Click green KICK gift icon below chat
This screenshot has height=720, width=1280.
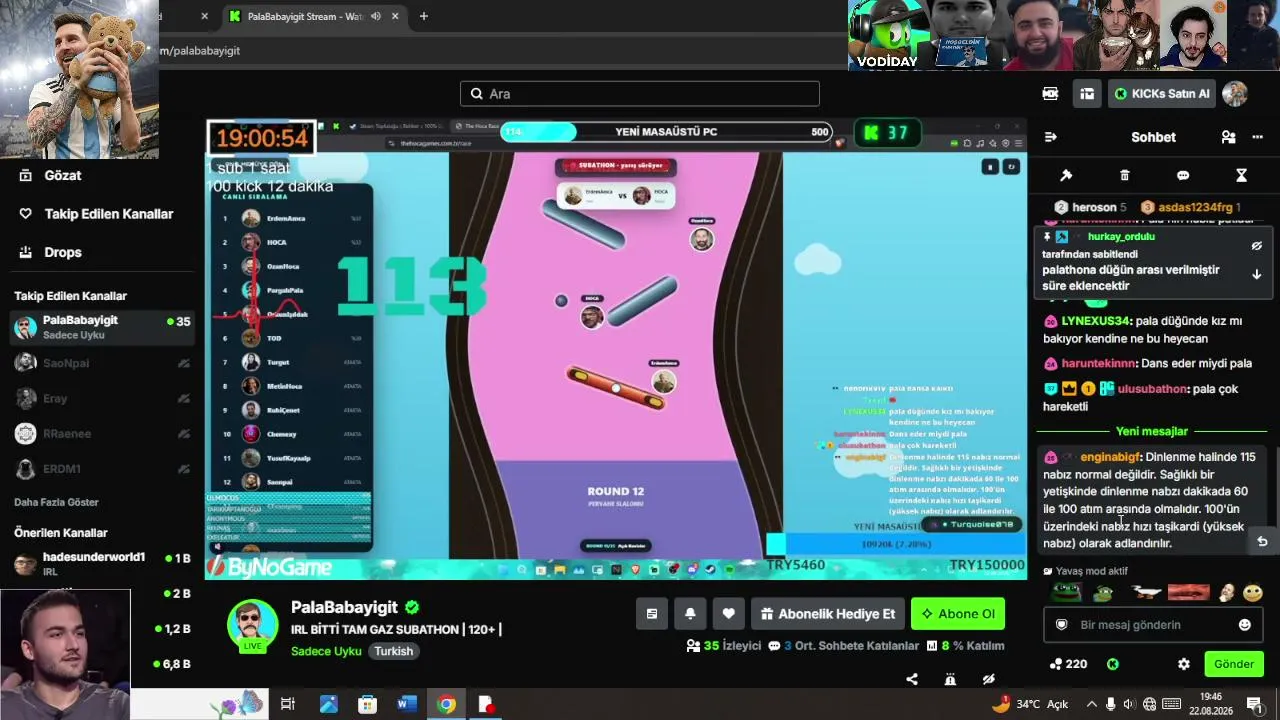[x=1112, y=664]
